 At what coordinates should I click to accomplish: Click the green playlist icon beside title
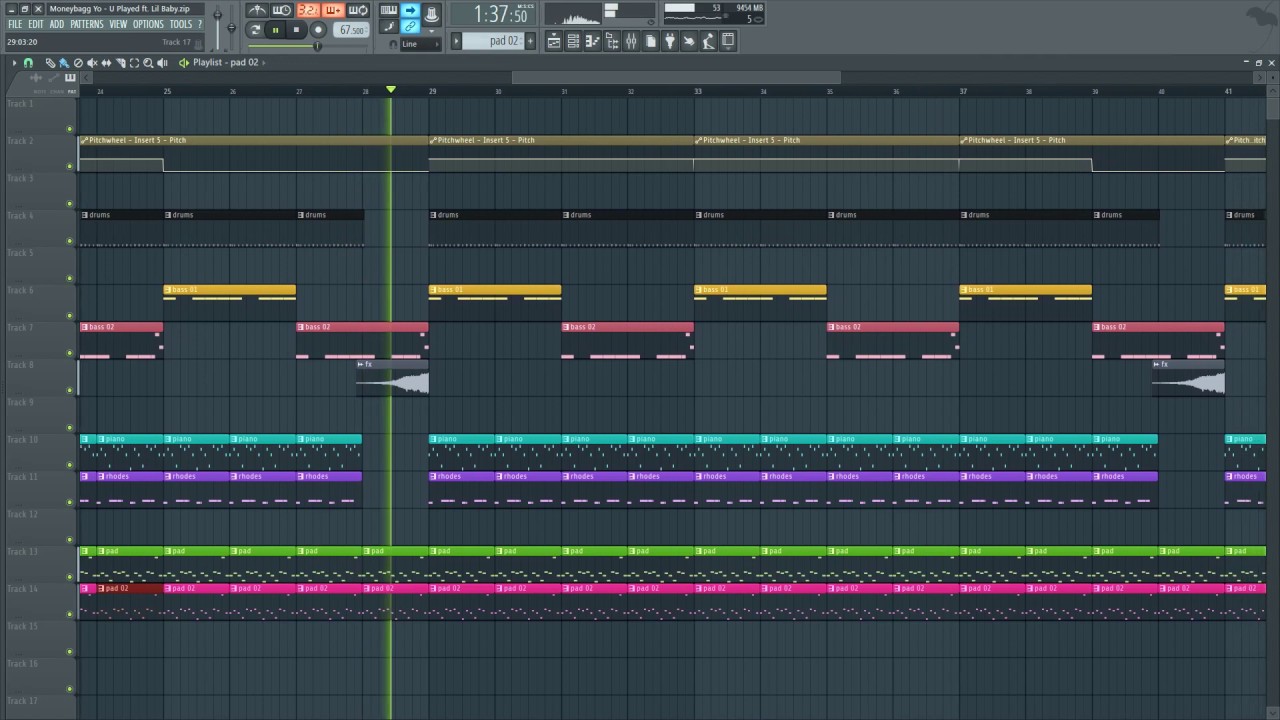(x=184, y=63)
